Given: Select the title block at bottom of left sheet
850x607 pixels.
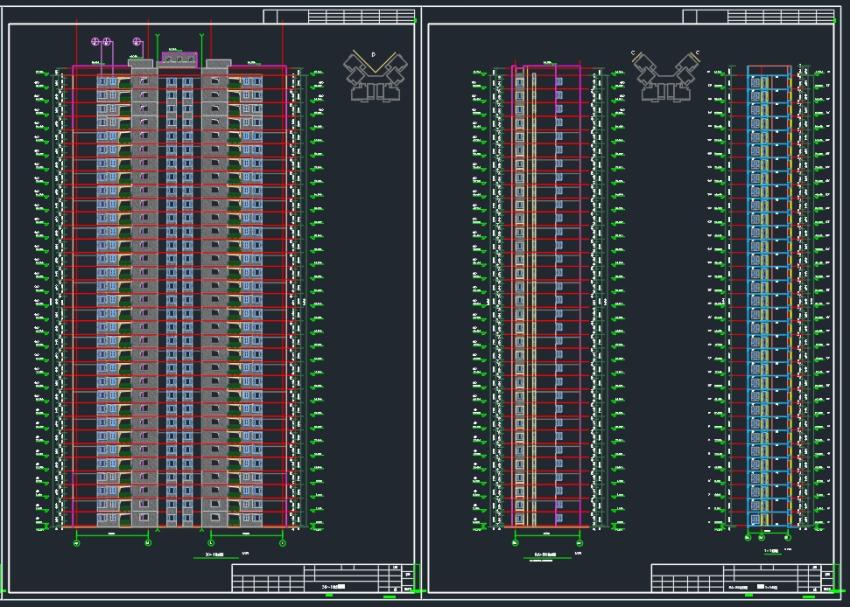Looking at the screenshot, I should pyautogui.click(x=323, y=578).
